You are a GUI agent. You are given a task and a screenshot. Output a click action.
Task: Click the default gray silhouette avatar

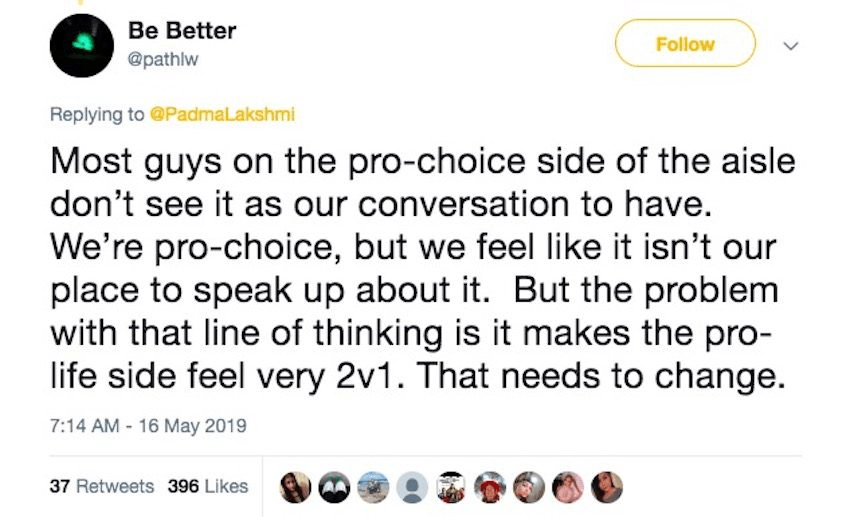411,487
